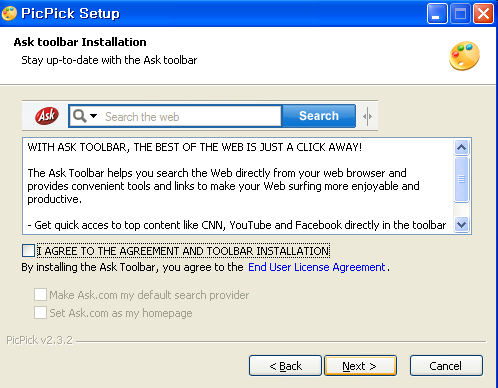Click 'By installing the Ask Toolbar' text
This screenshot has width=498, height=388.
point(132,267)
